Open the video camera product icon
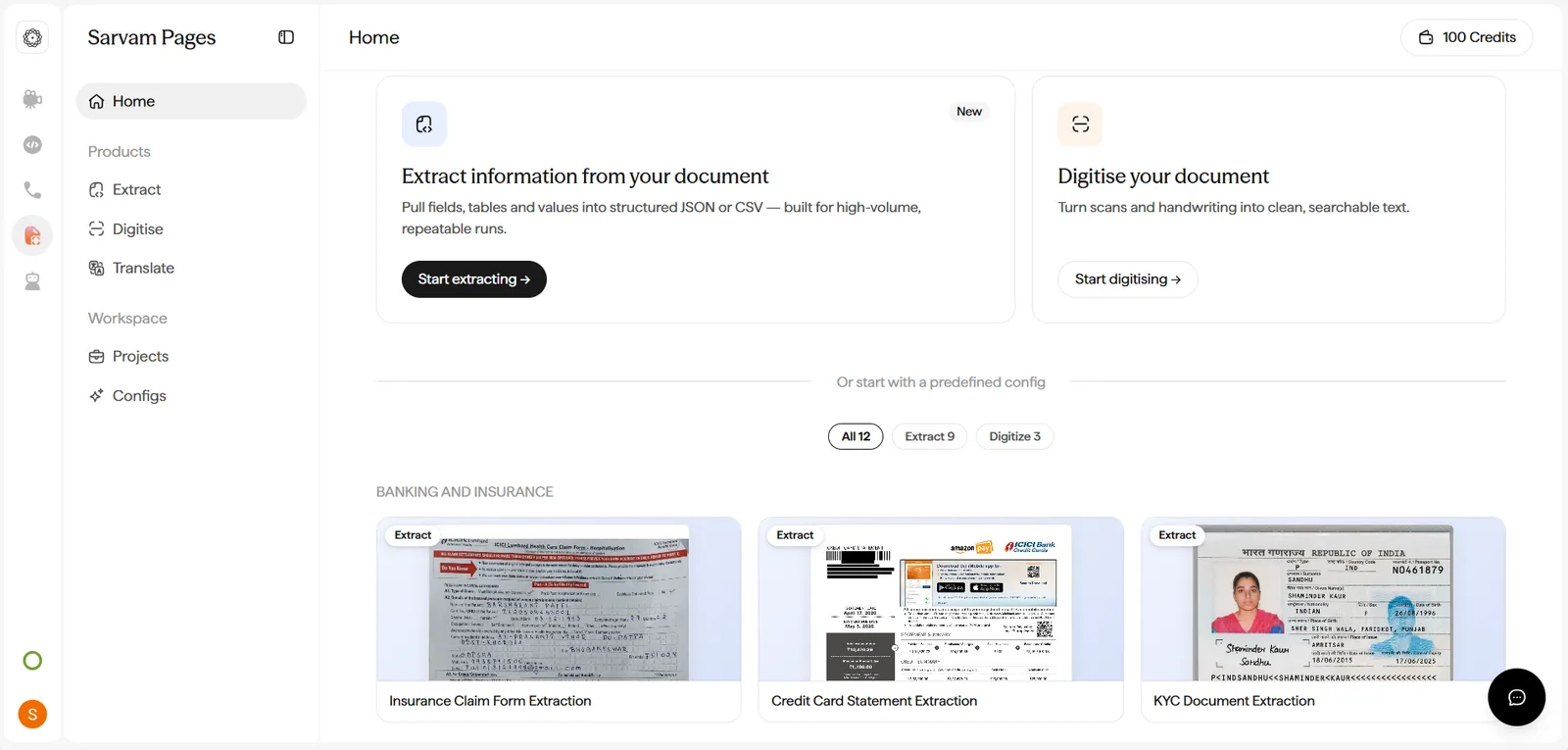 click(32, 99)
